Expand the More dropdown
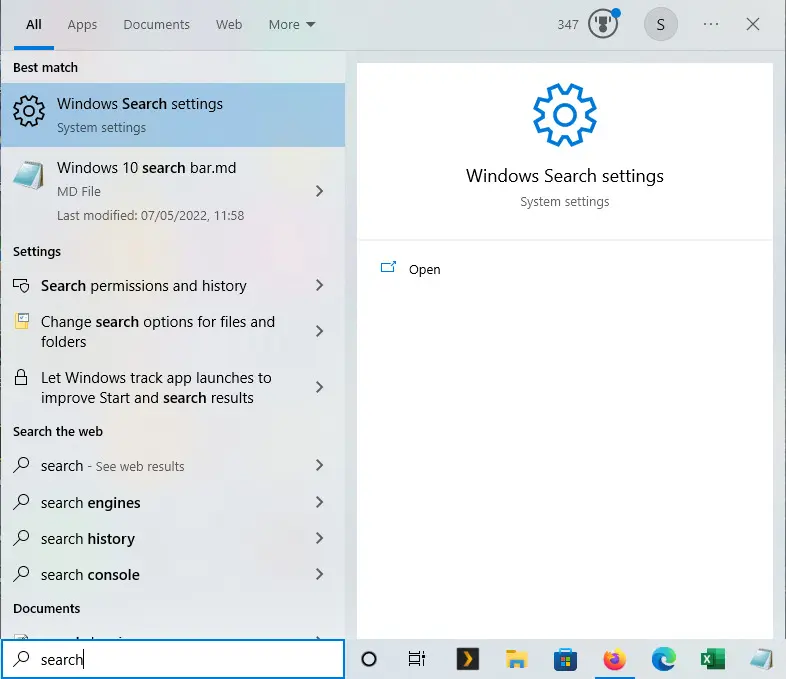 click(x=292, y=25)
